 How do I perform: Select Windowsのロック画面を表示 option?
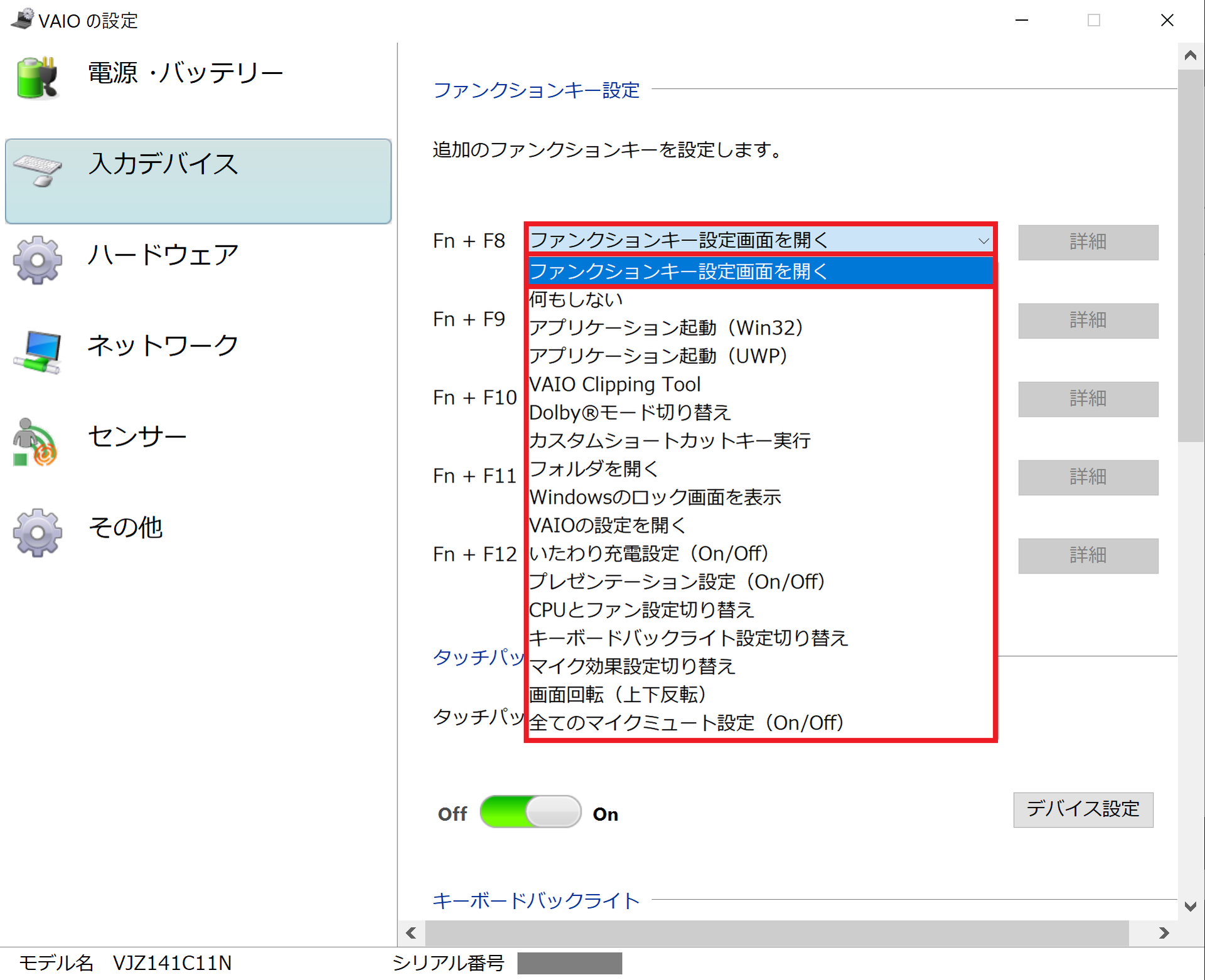click(x=761, y=497)
